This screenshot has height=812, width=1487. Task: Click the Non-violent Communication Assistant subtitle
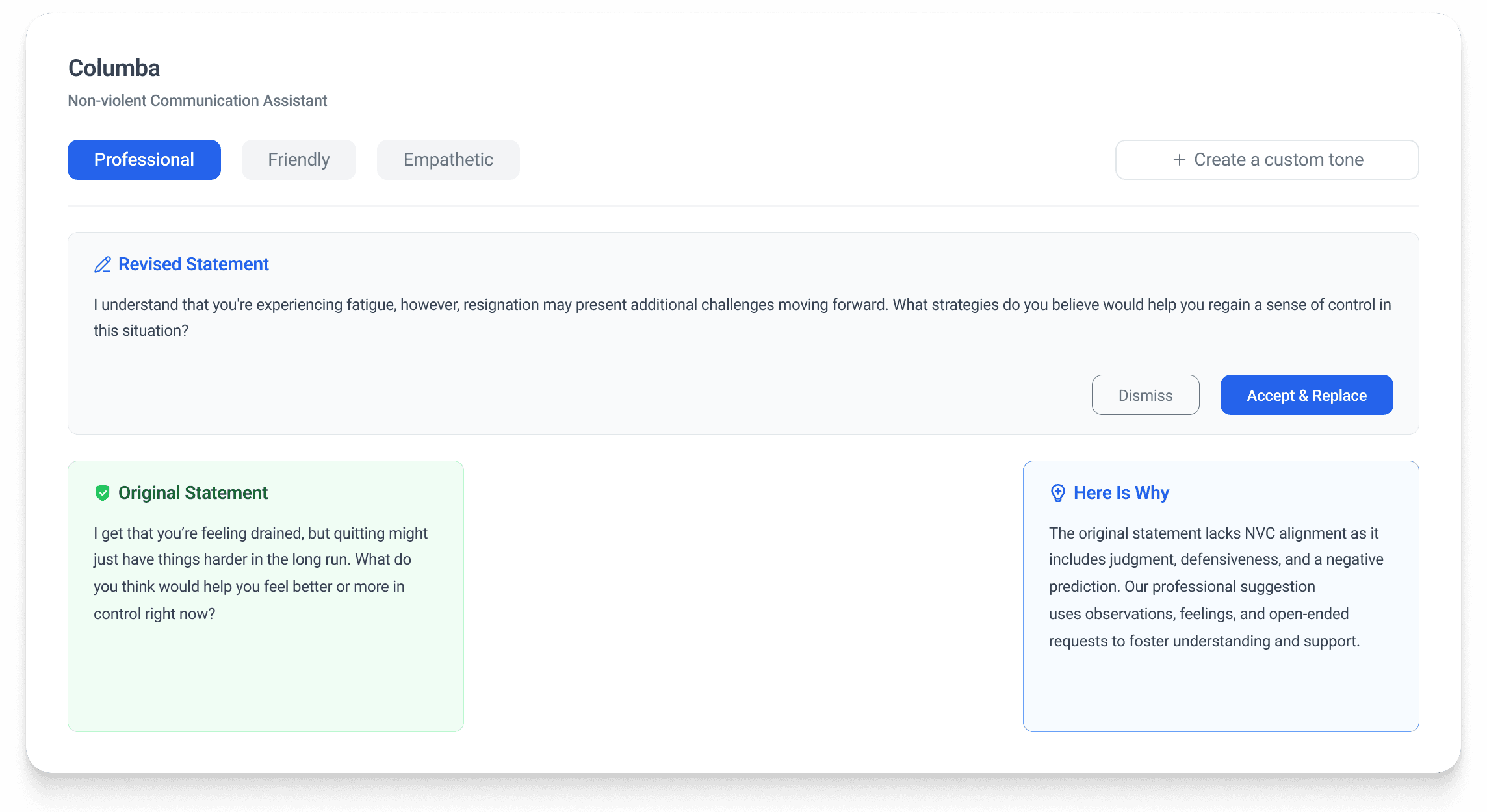197,101
